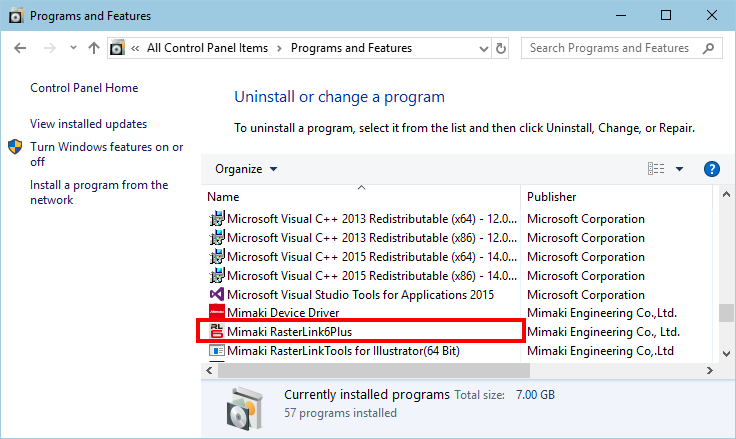Click the Visual Studio Tools program icon
Screen dimensions: 736x439
click(x=217, y=295)
